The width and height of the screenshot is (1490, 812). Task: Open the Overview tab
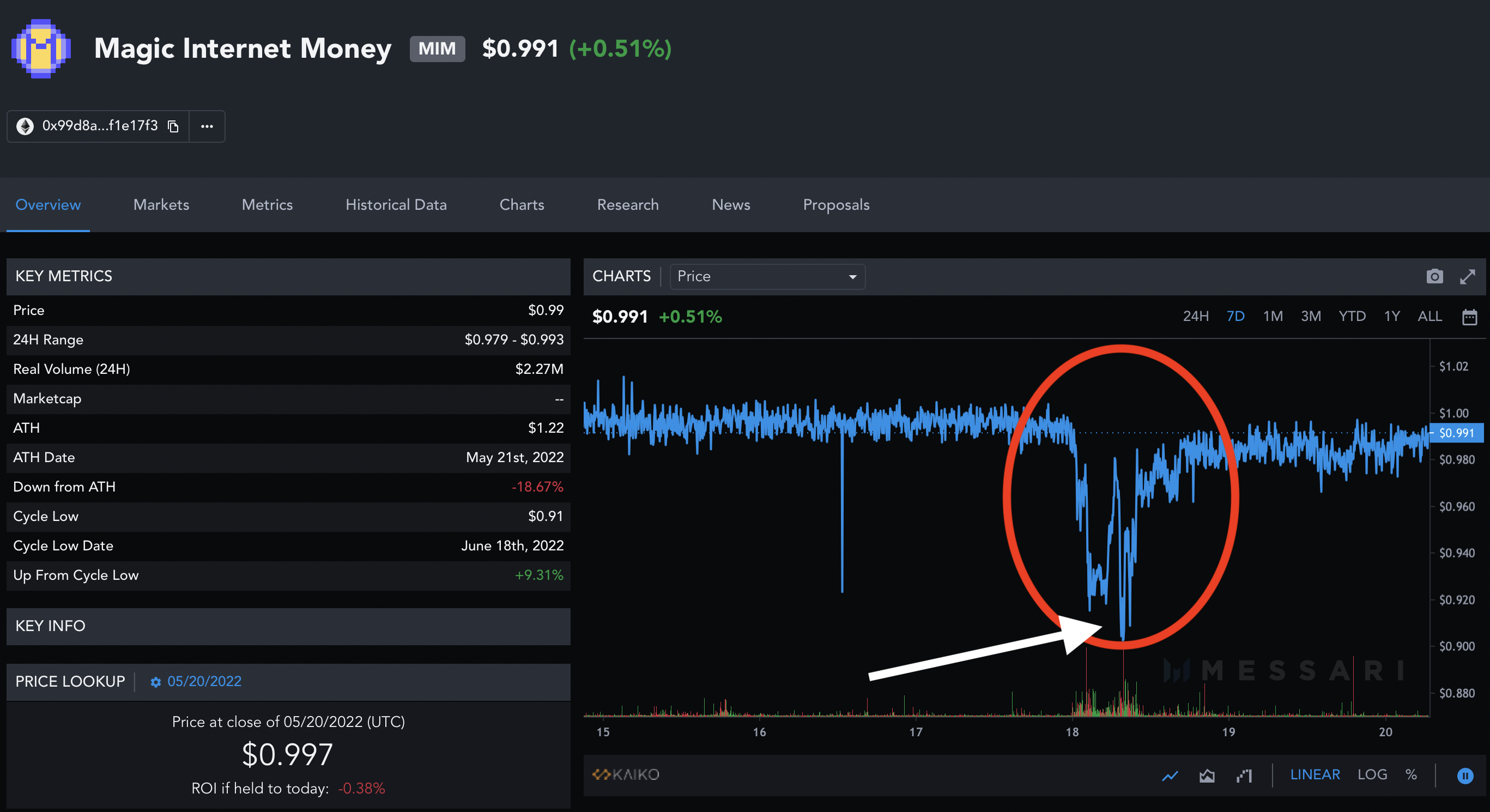48,205
